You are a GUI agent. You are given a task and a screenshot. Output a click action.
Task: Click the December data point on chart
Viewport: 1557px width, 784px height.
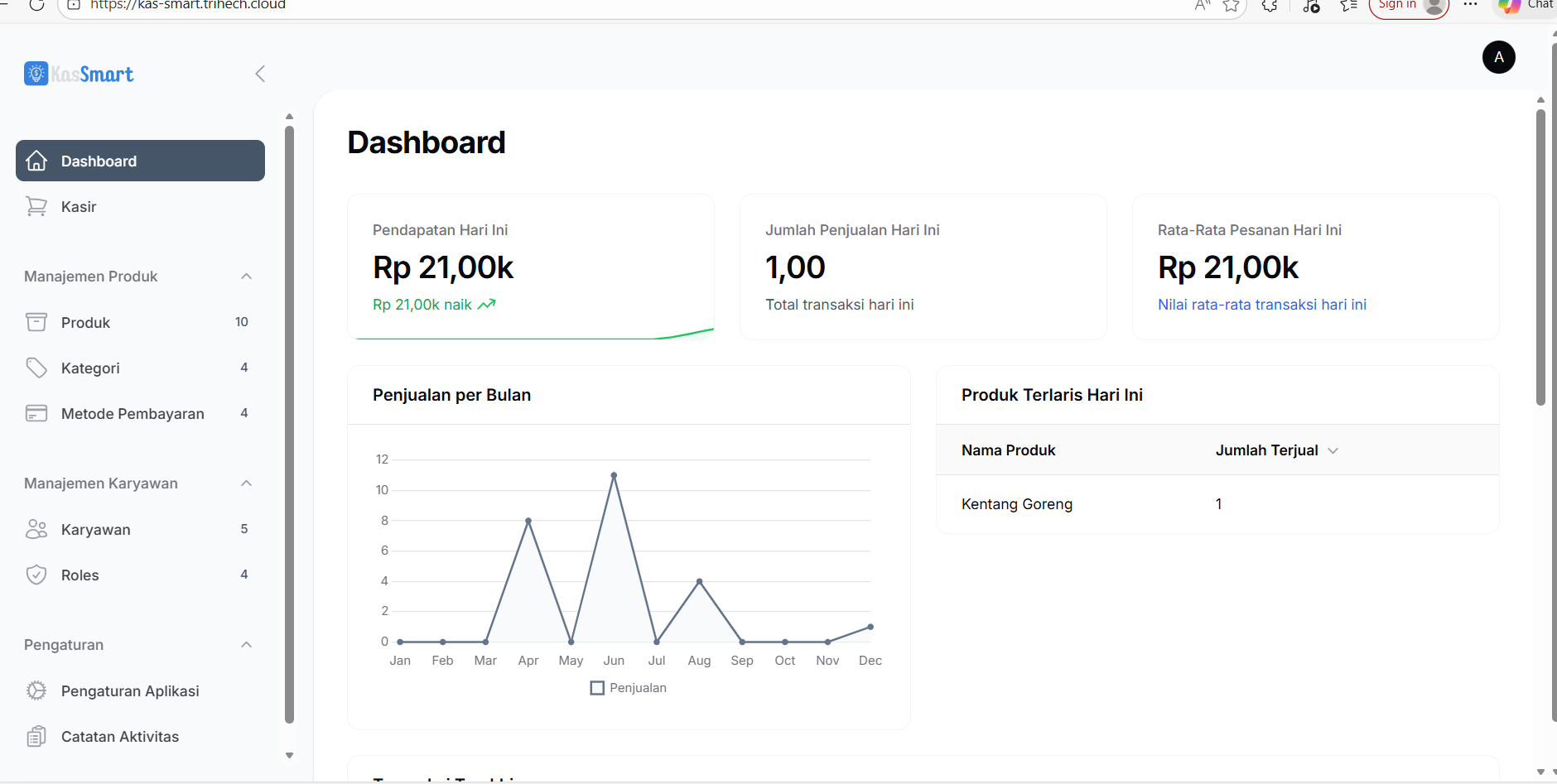click(x=870, y=627)
